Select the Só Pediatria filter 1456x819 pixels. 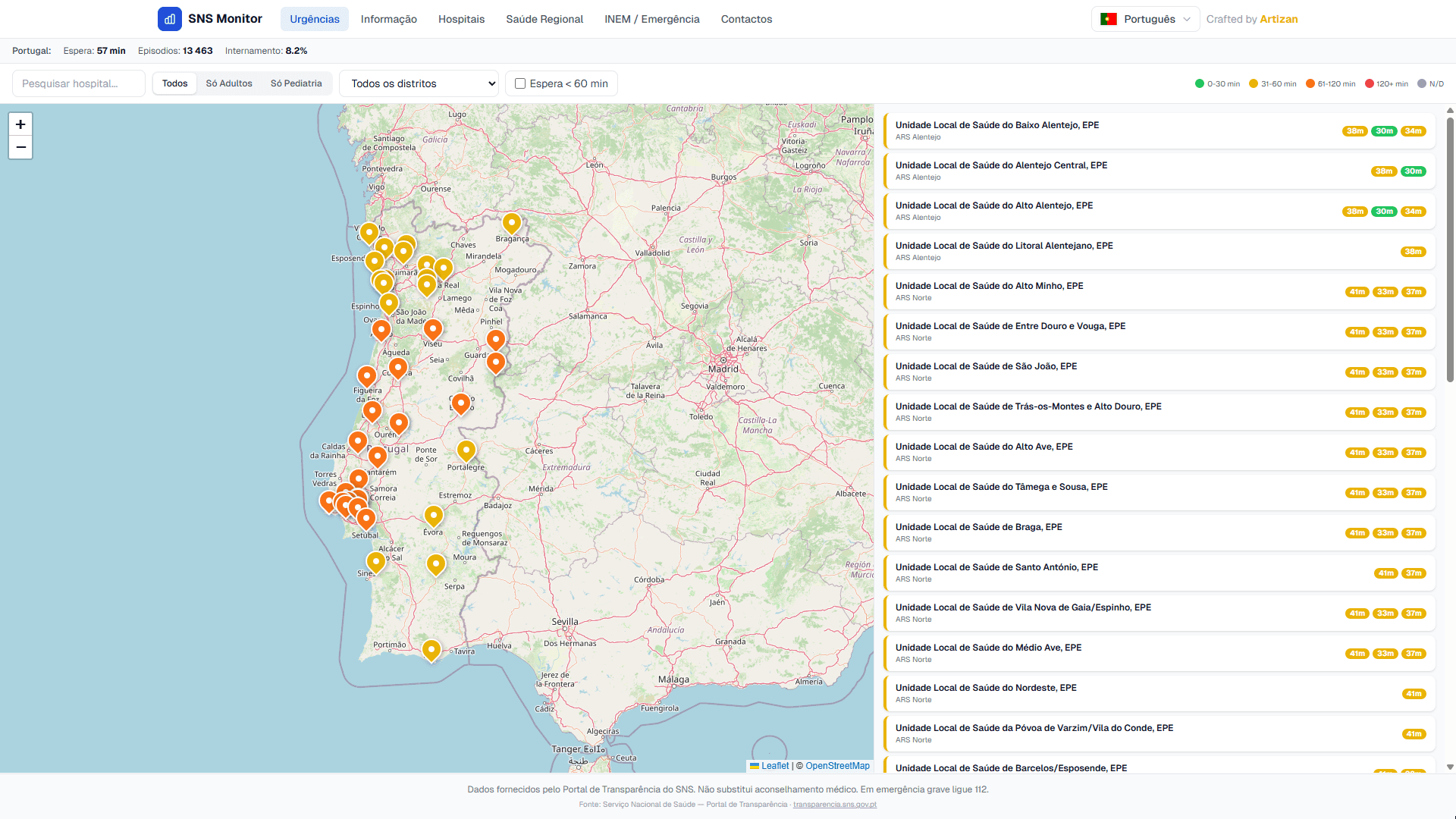(x=296, y=83)
